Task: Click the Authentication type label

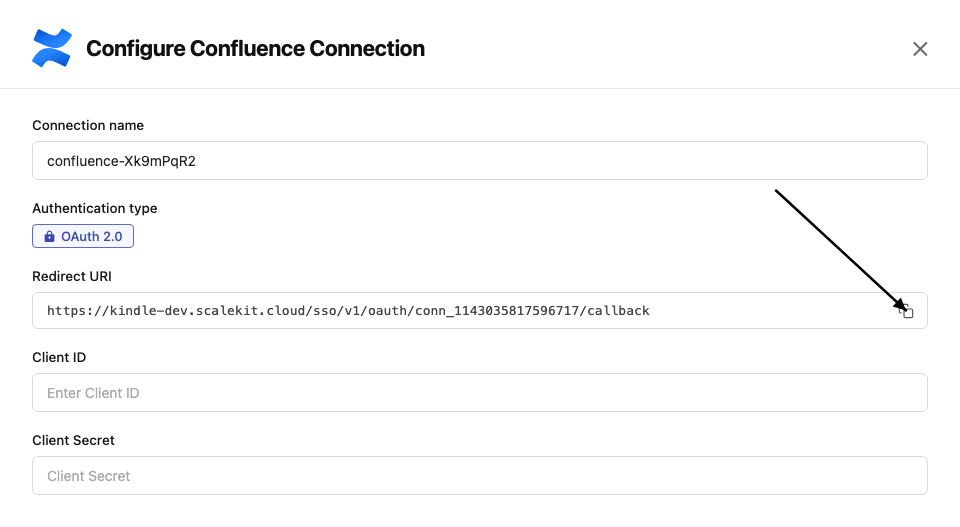Action: click(x=95, y=209)
